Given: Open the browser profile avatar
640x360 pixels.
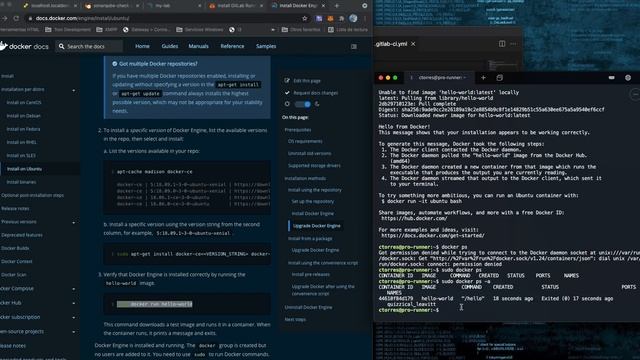Looking at the screenshot, I should point(353,18).
